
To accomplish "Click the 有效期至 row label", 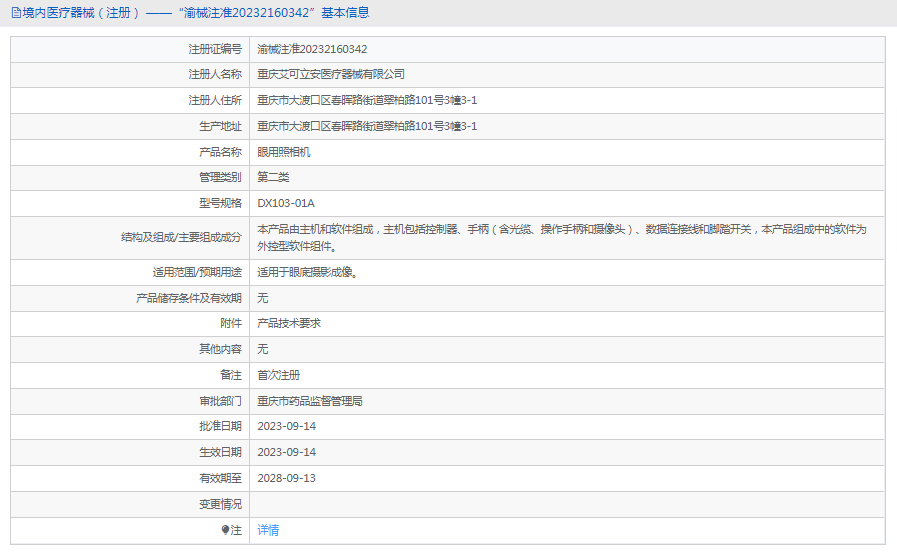I will coord(220,478).
